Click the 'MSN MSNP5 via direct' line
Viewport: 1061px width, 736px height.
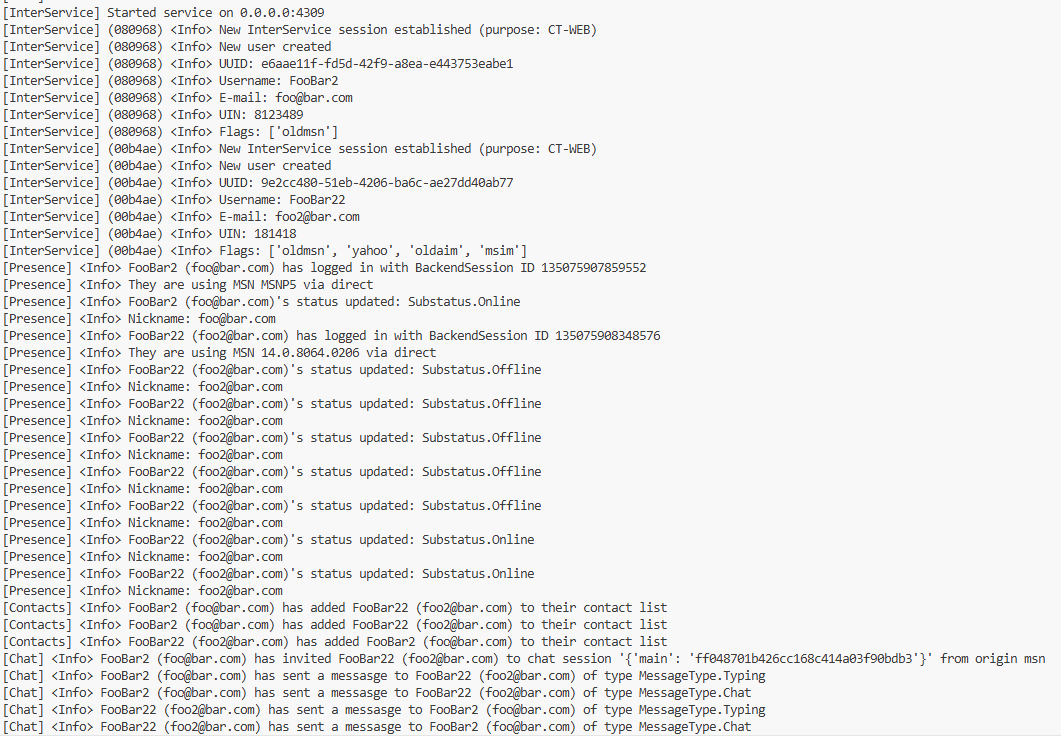pos(296,285)
